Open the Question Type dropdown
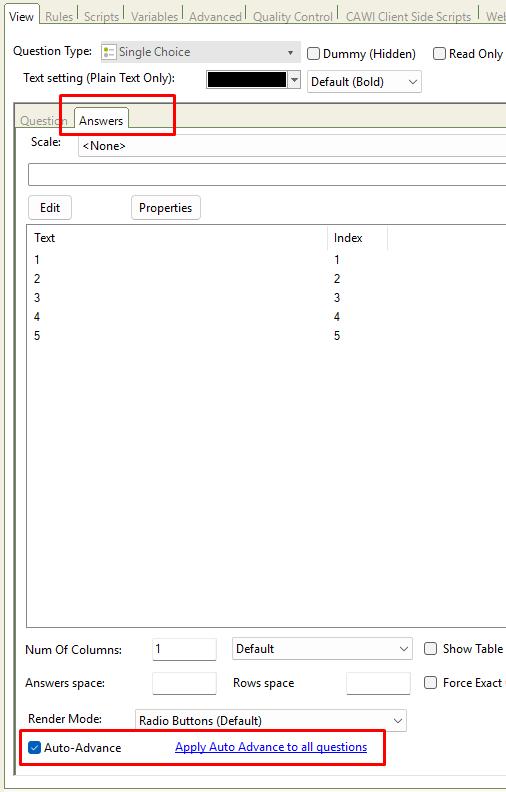This screenshot has width=506, height=792. point(200,52)
